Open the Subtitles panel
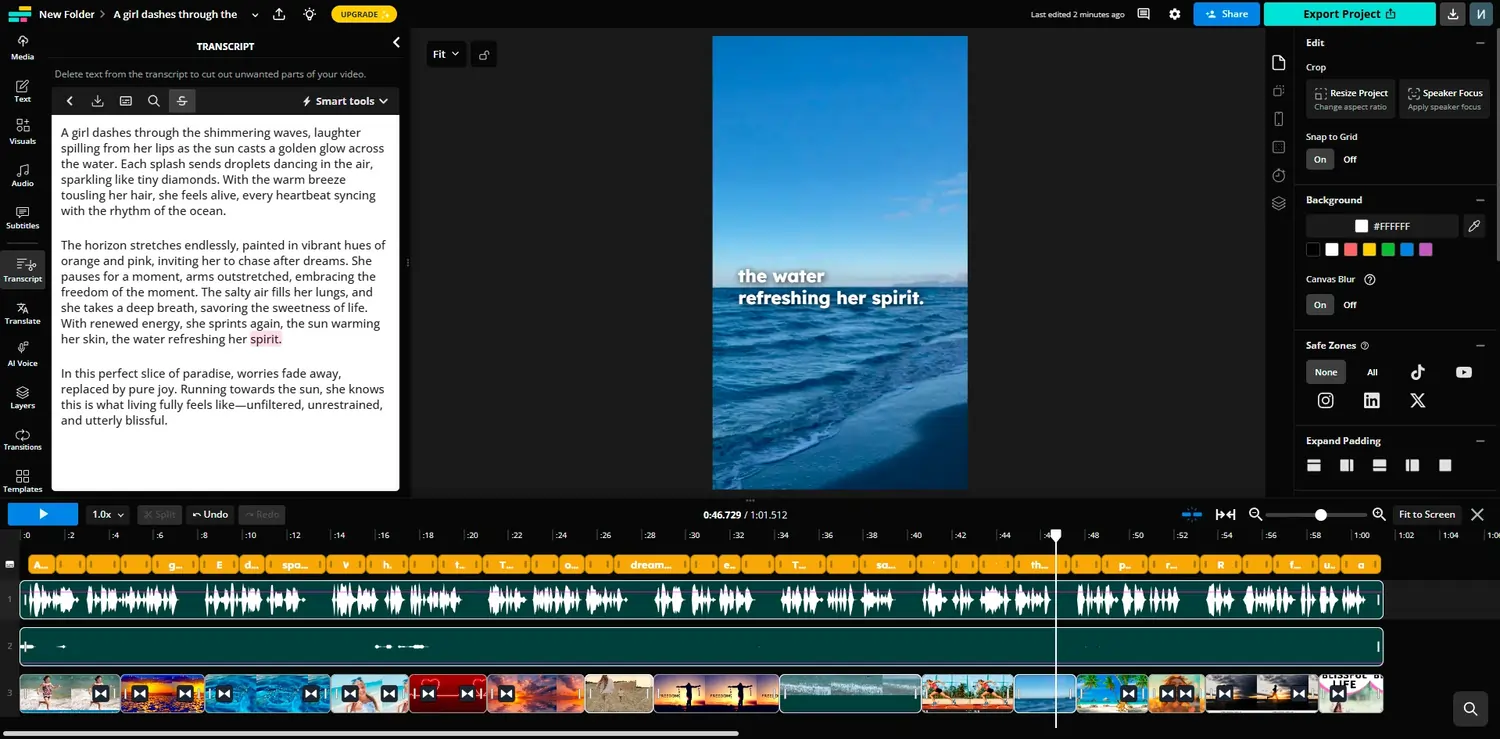 click(22, 217)
